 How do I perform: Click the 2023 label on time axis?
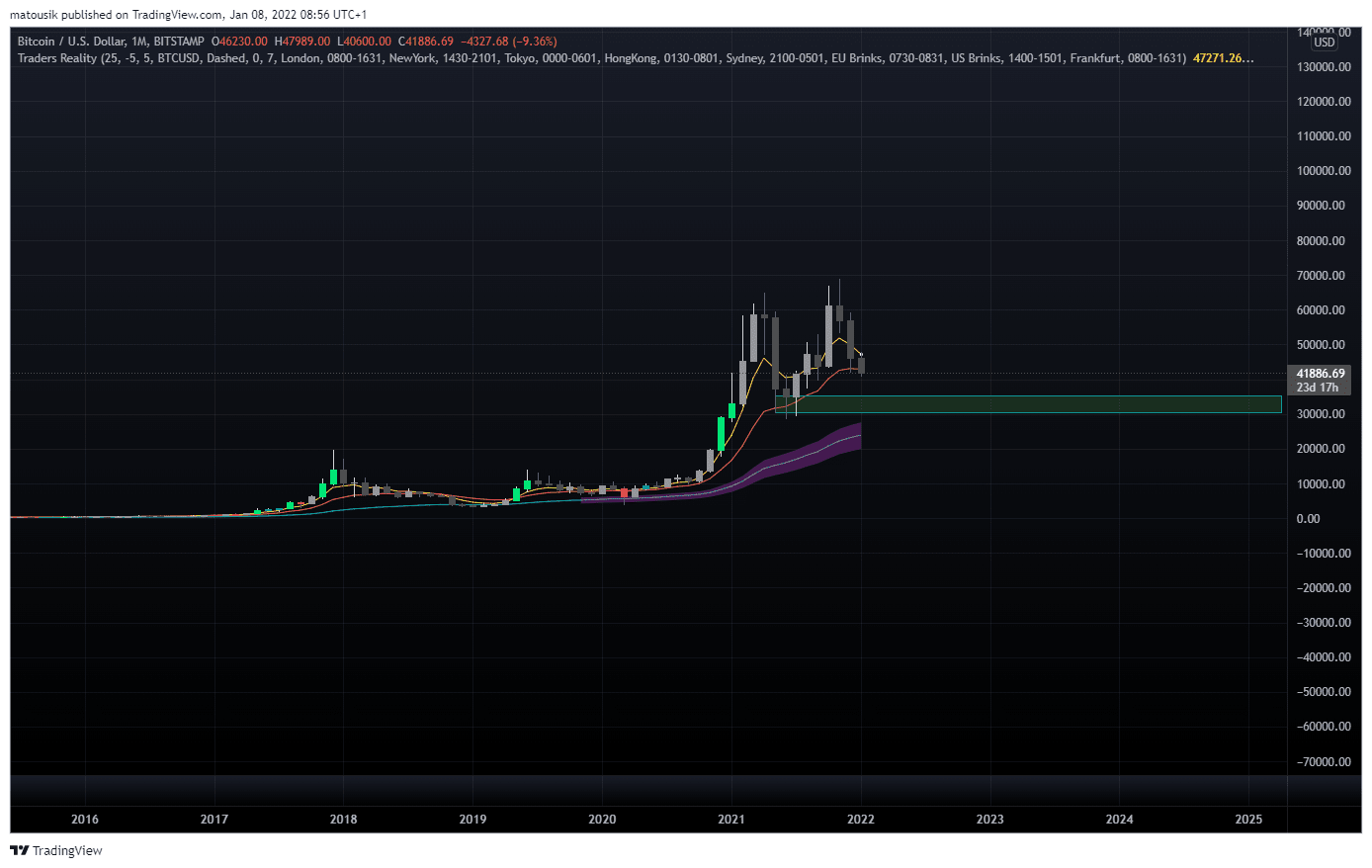989,820
